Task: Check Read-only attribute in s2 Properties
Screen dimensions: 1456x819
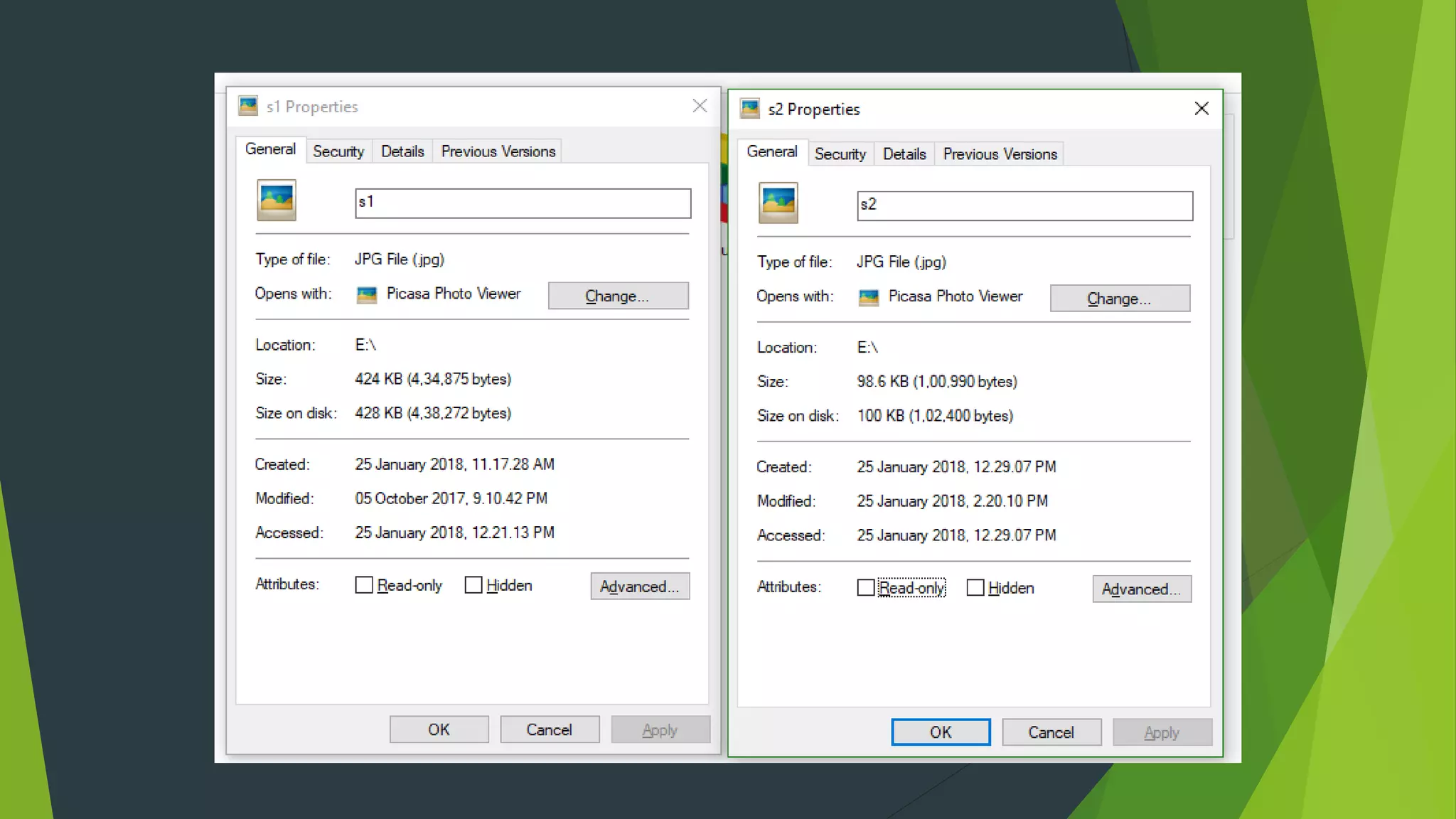Action: (865, 588)
